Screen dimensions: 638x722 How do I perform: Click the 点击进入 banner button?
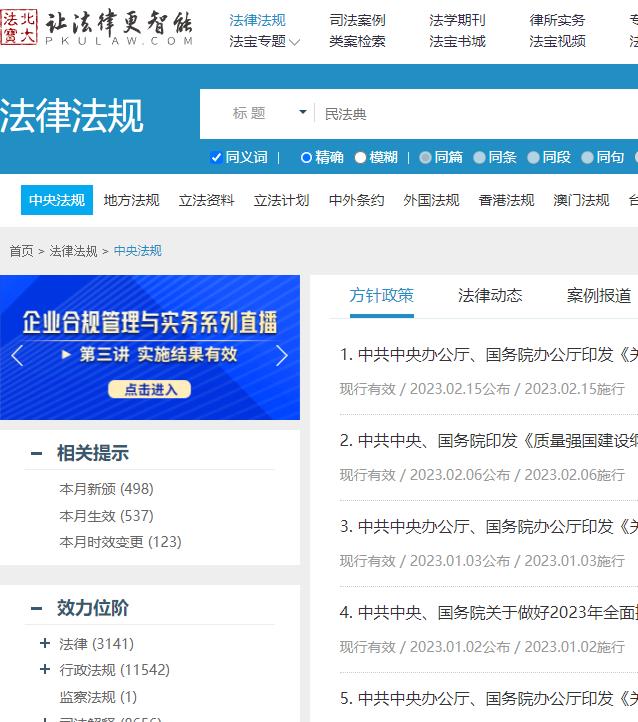pyautogui.click(x=150, y=390)
